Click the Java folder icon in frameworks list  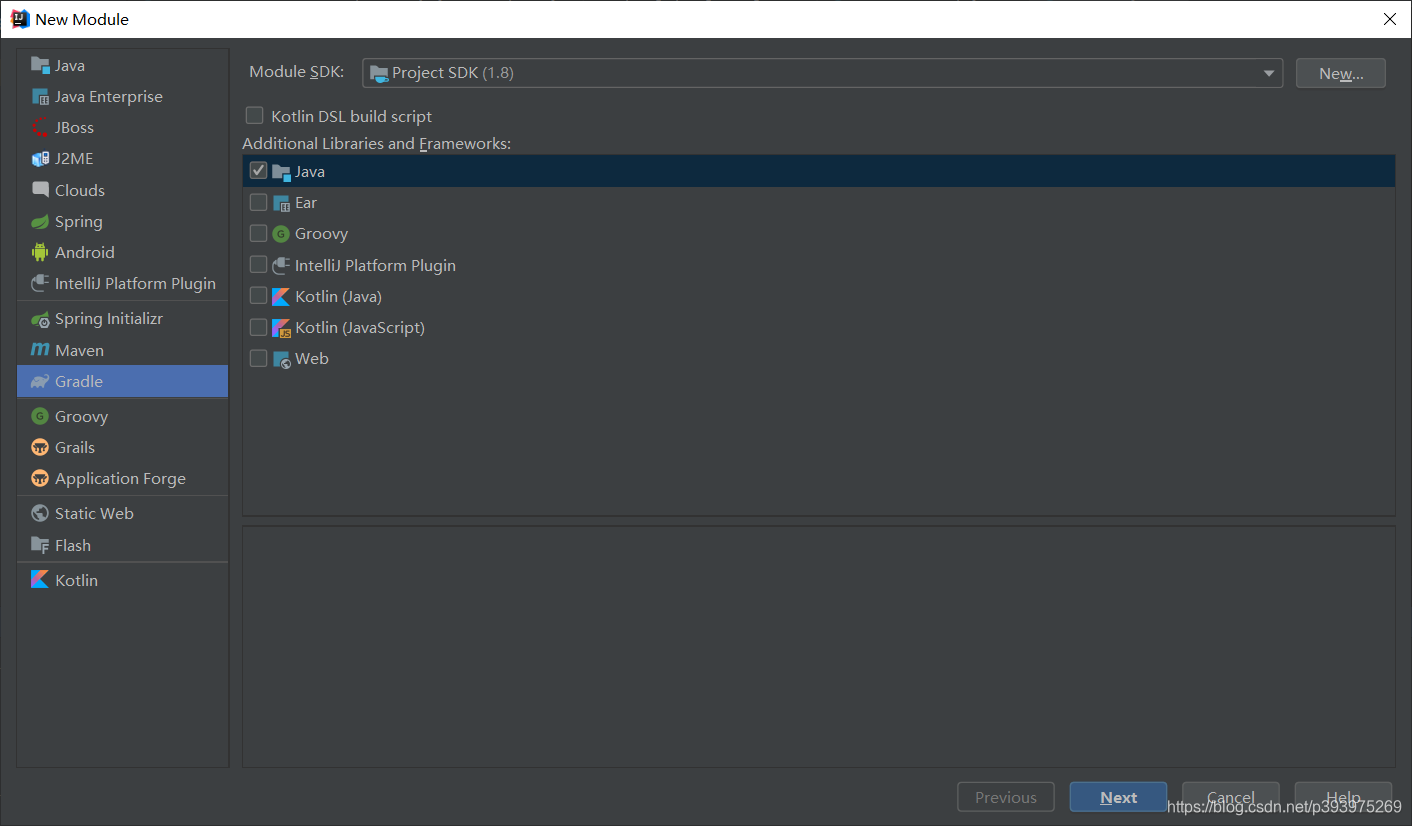281,172
